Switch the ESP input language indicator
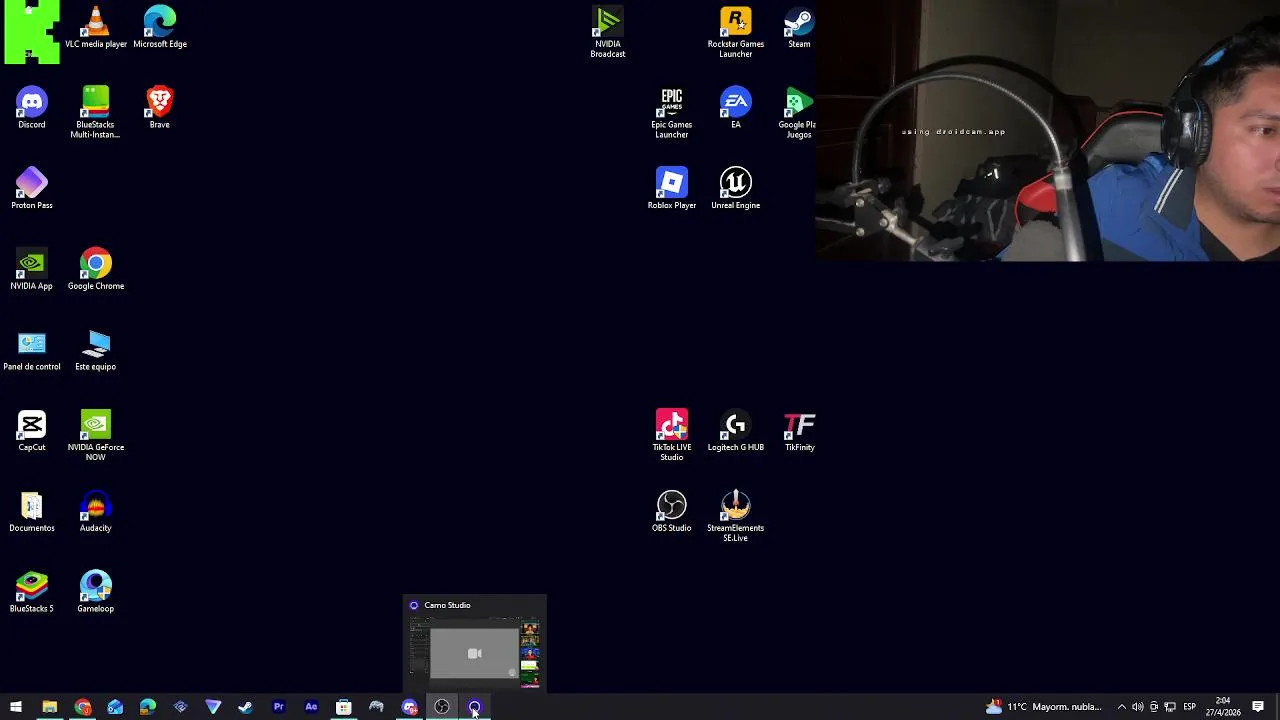 tap(1189, 707)
